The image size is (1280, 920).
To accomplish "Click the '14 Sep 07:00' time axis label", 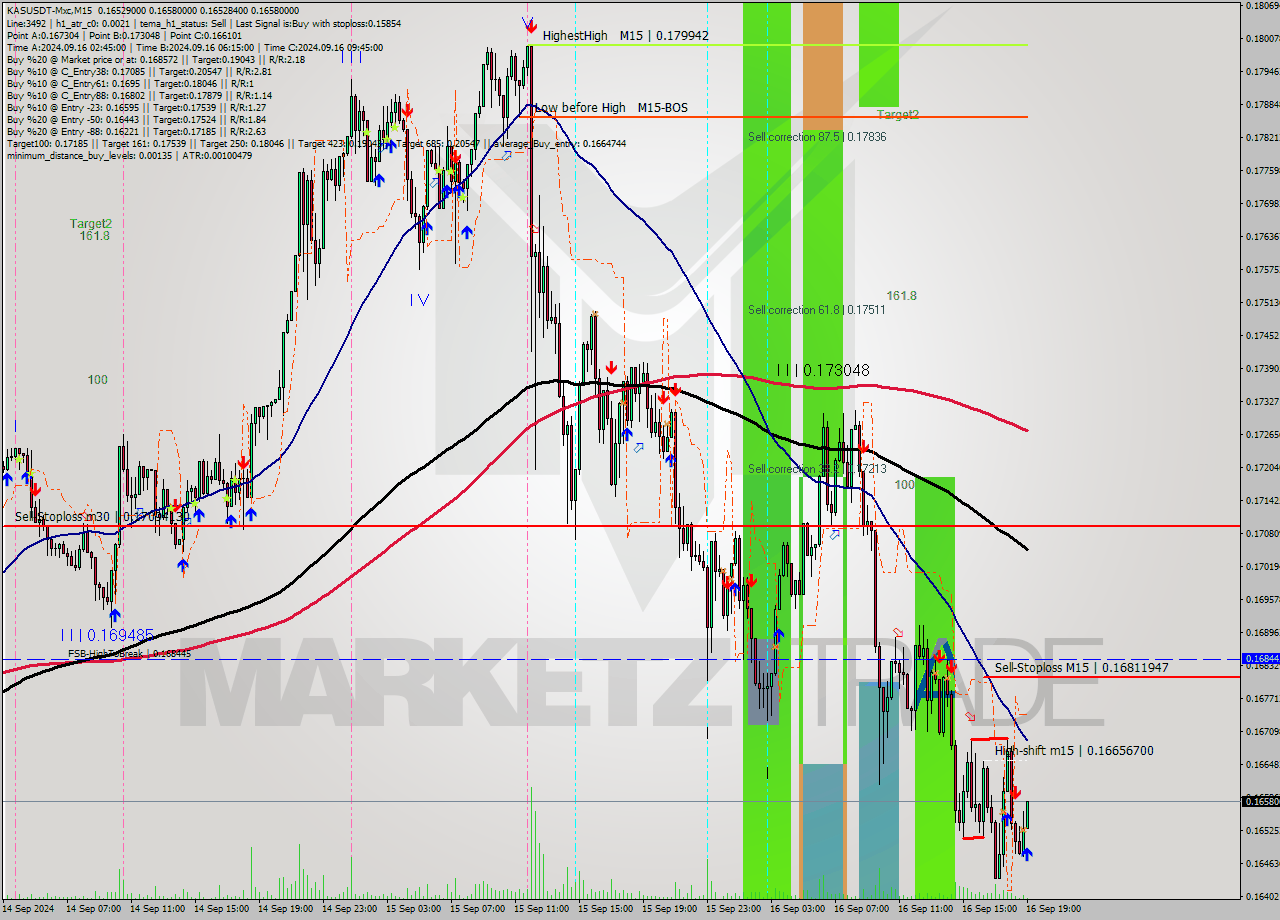I will tap(93, 909).
